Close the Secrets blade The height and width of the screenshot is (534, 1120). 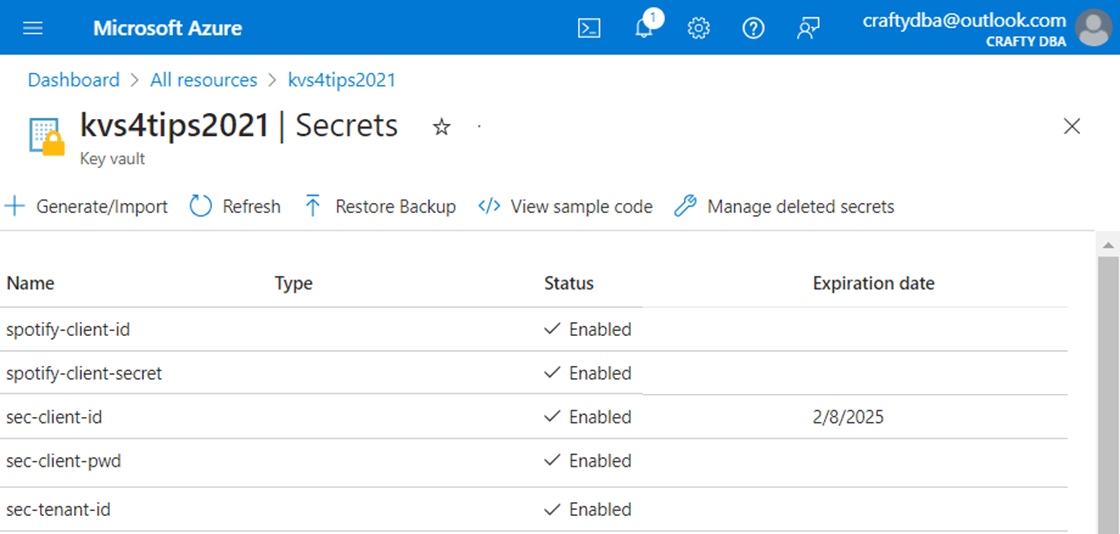(x=1072, y=126)
